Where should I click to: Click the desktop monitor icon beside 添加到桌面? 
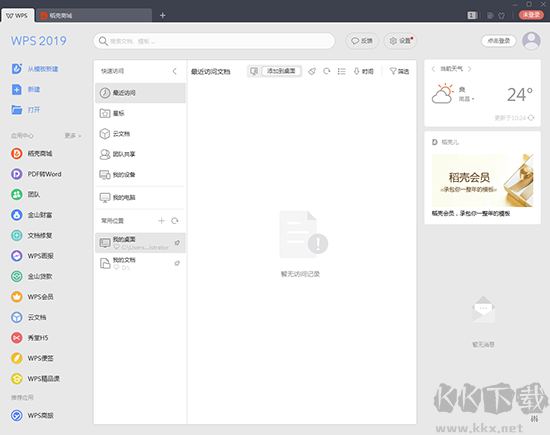pos(254,71)
